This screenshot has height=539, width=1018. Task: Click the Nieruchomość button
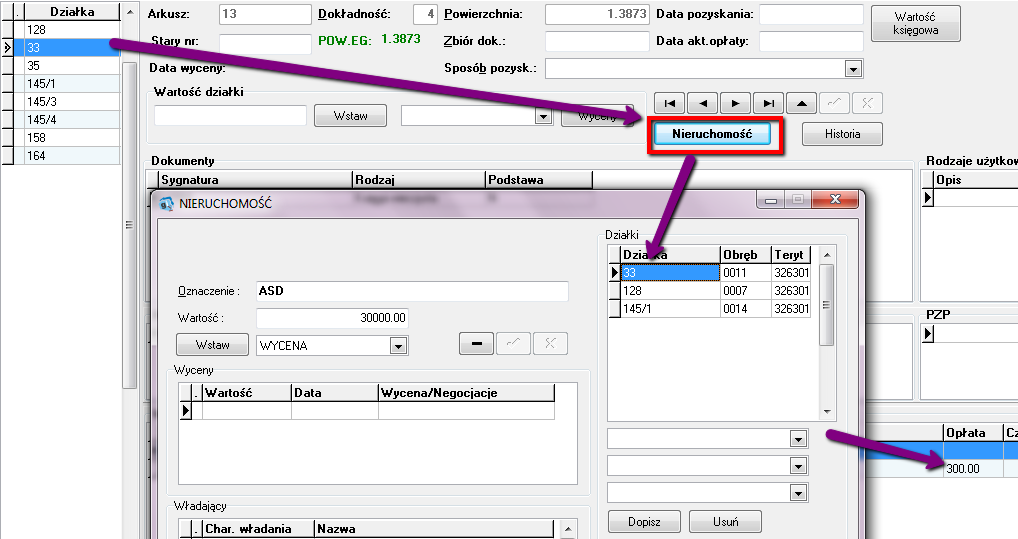(x=712, y=134)
